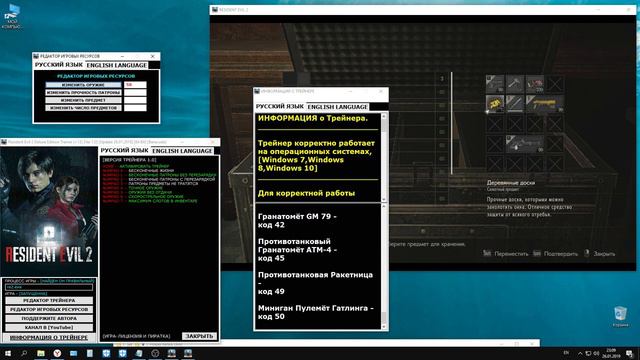Show hidden tray icons chevron

[580, 353]
